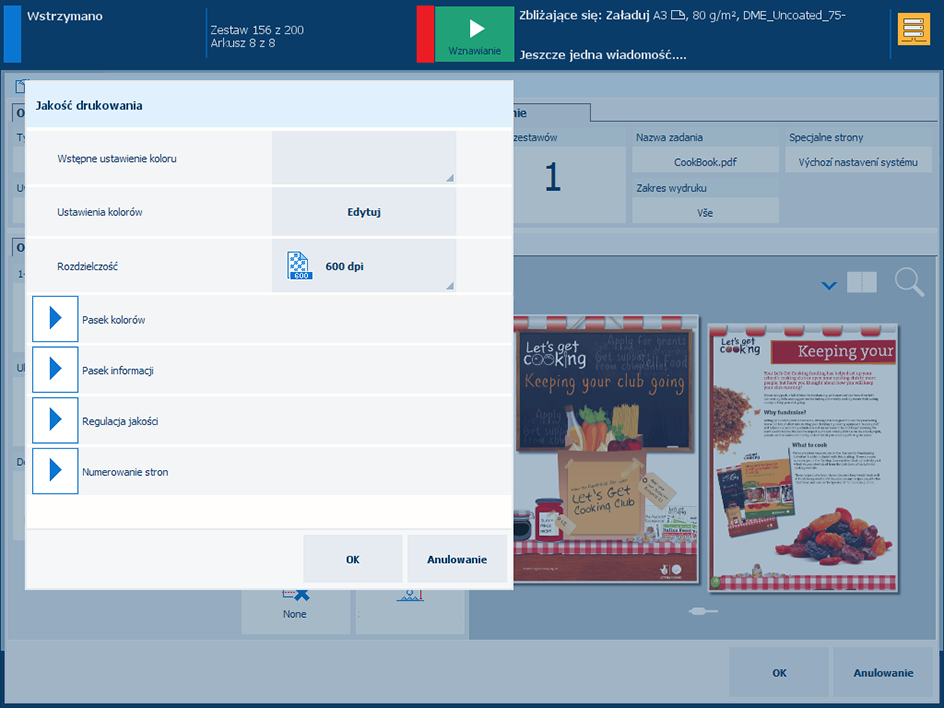This screenshot has width=944, height=708.
Task: Open the blue chevron dropdown above preview
Action: click(829, 285)
